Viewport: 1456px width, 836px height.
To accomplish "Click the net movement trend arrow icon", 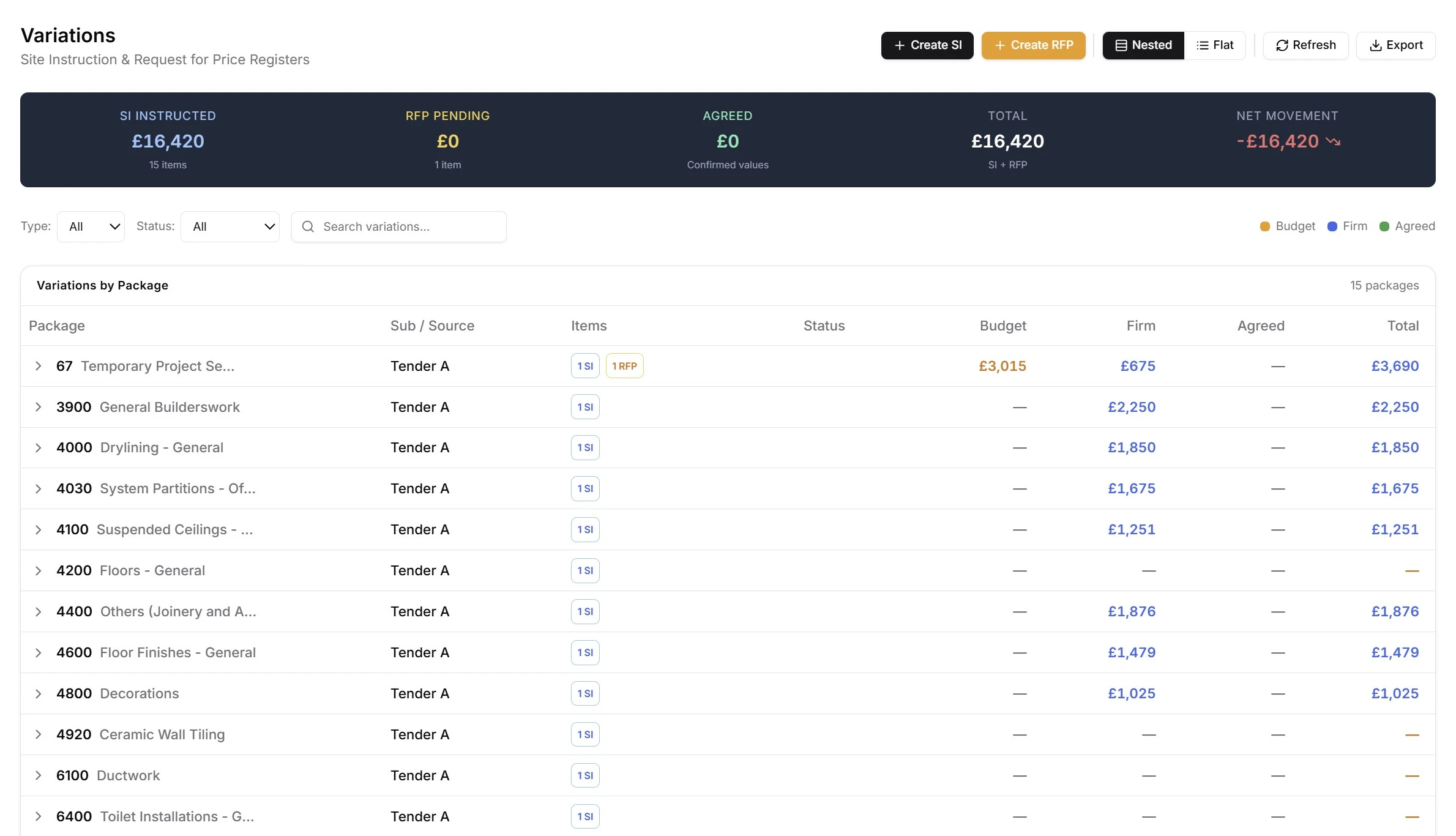I will point(1333,141).
